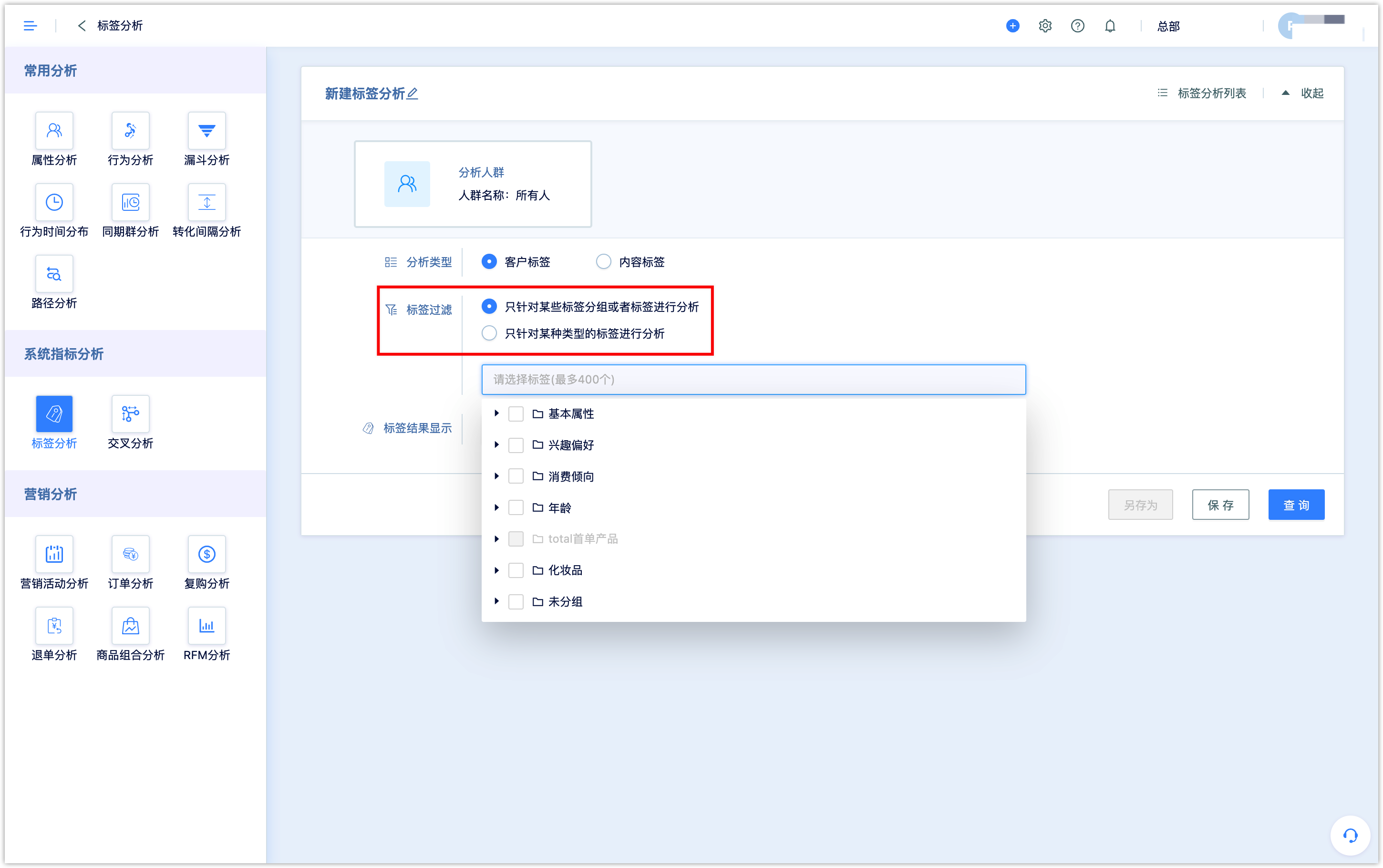The height and width of the screenshot is (868, 1383).
Task: Expand the 兴趣偏好 tree node
Action: click(x=496, y=445)
